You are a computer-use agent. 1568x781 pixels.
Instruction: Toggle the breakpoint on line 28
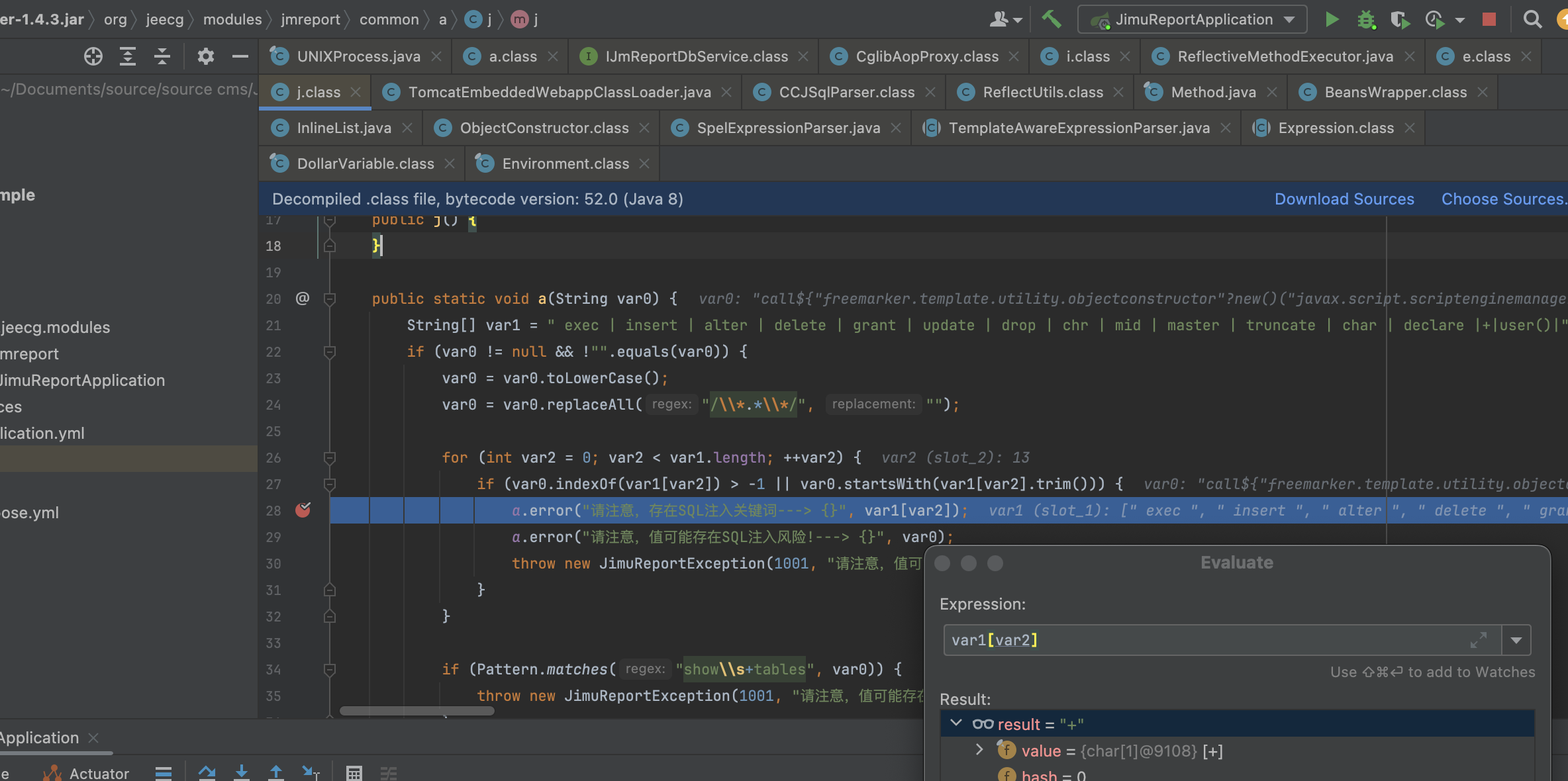pyautogui.click(x=303, y=510)
